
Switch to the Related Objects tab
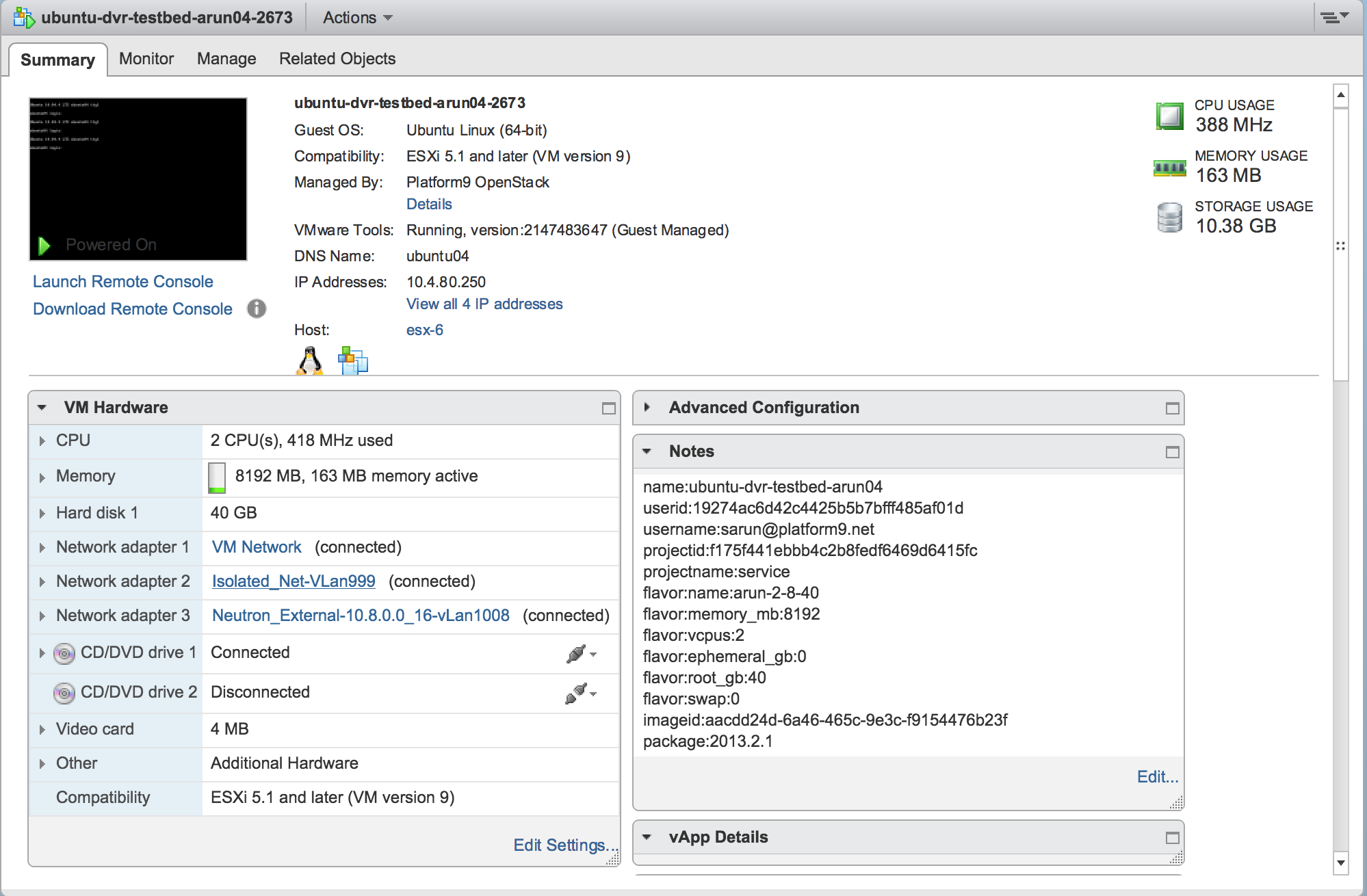(337, 58)
